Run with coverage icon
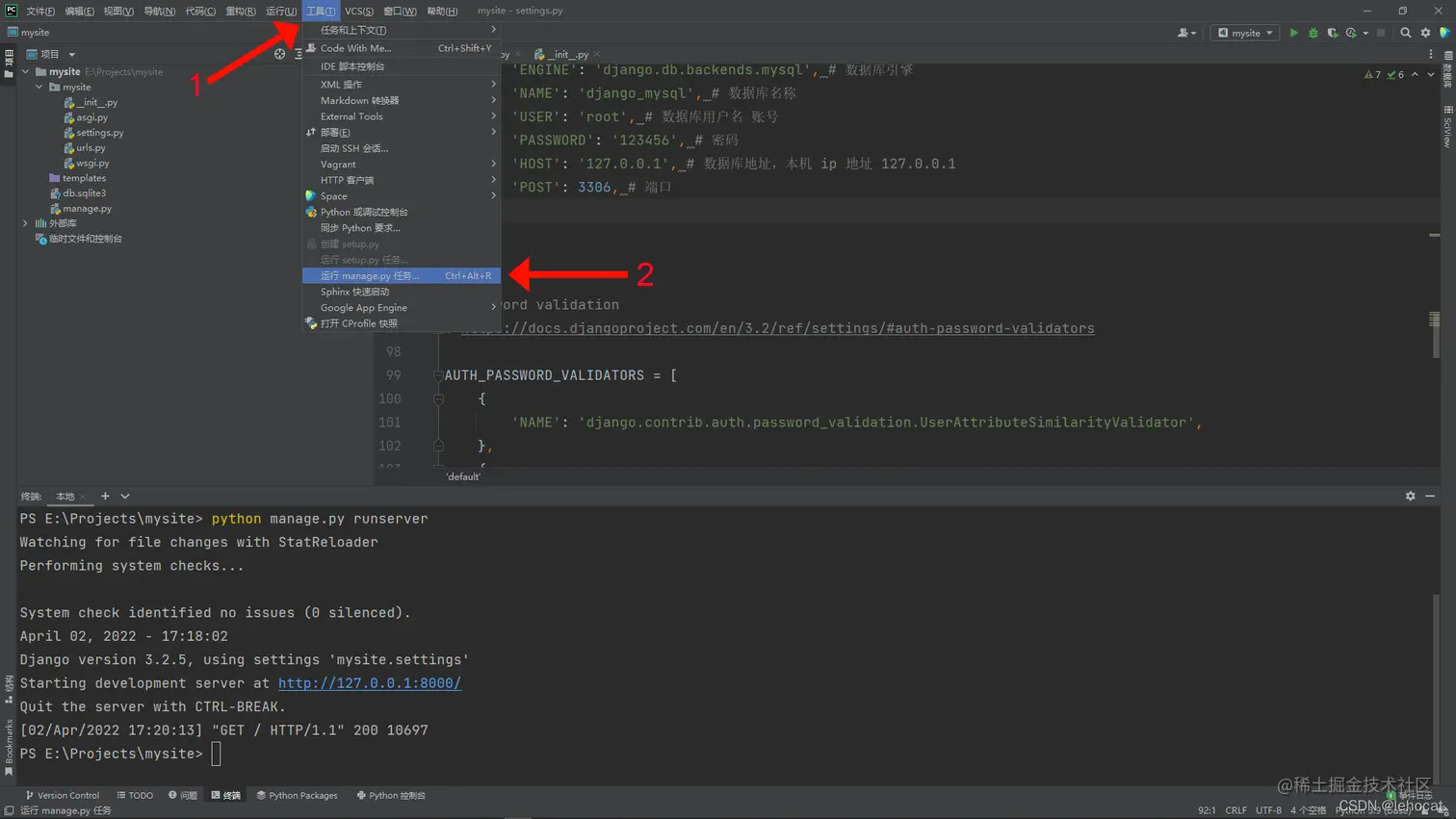The width and height of the screenshot is (1456, 819). point(1332,32)
